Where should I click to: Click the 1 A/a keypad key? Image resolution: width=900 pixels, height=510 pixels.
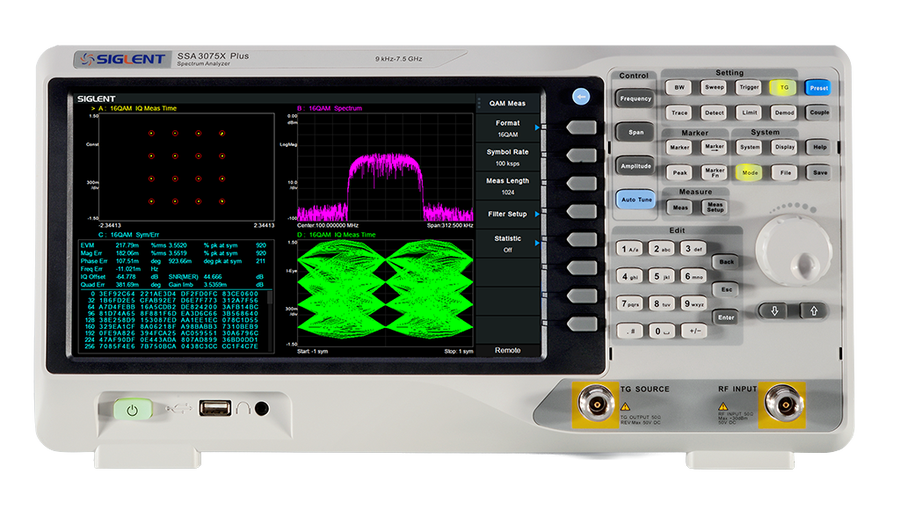pos(629,249)
